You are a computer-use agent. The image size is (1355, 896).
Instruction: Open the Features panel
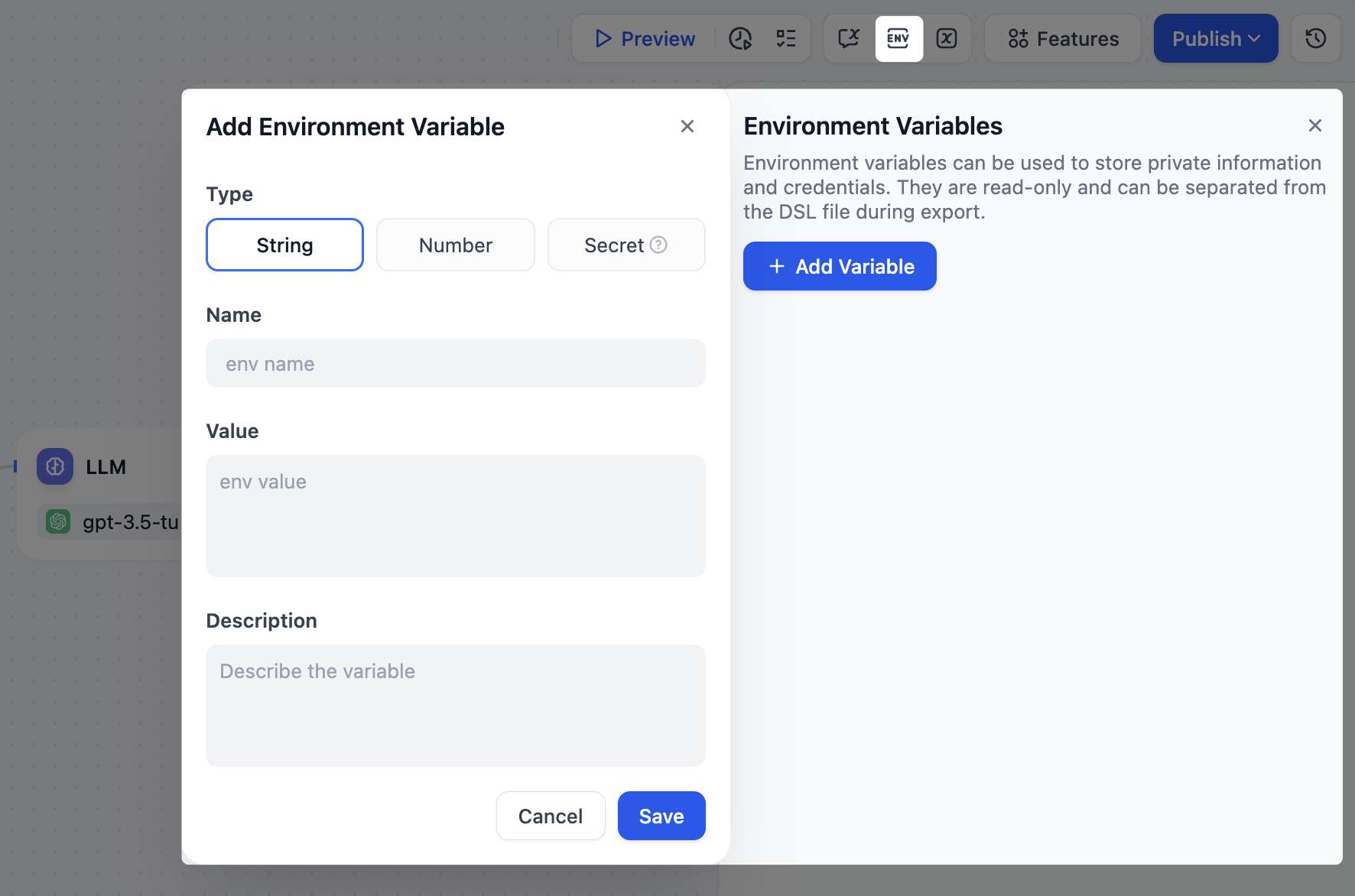[x=1063, y=38]
